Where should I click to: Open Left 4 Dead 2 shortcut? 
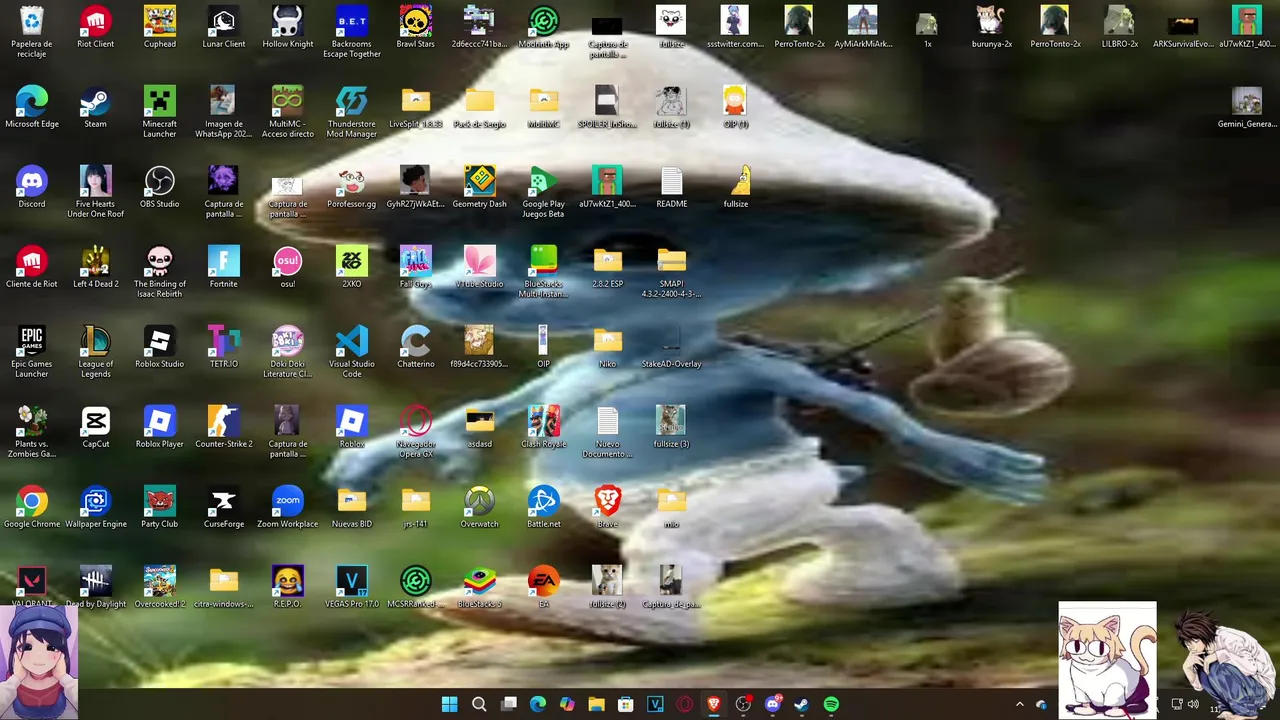(x=95, y=267)
